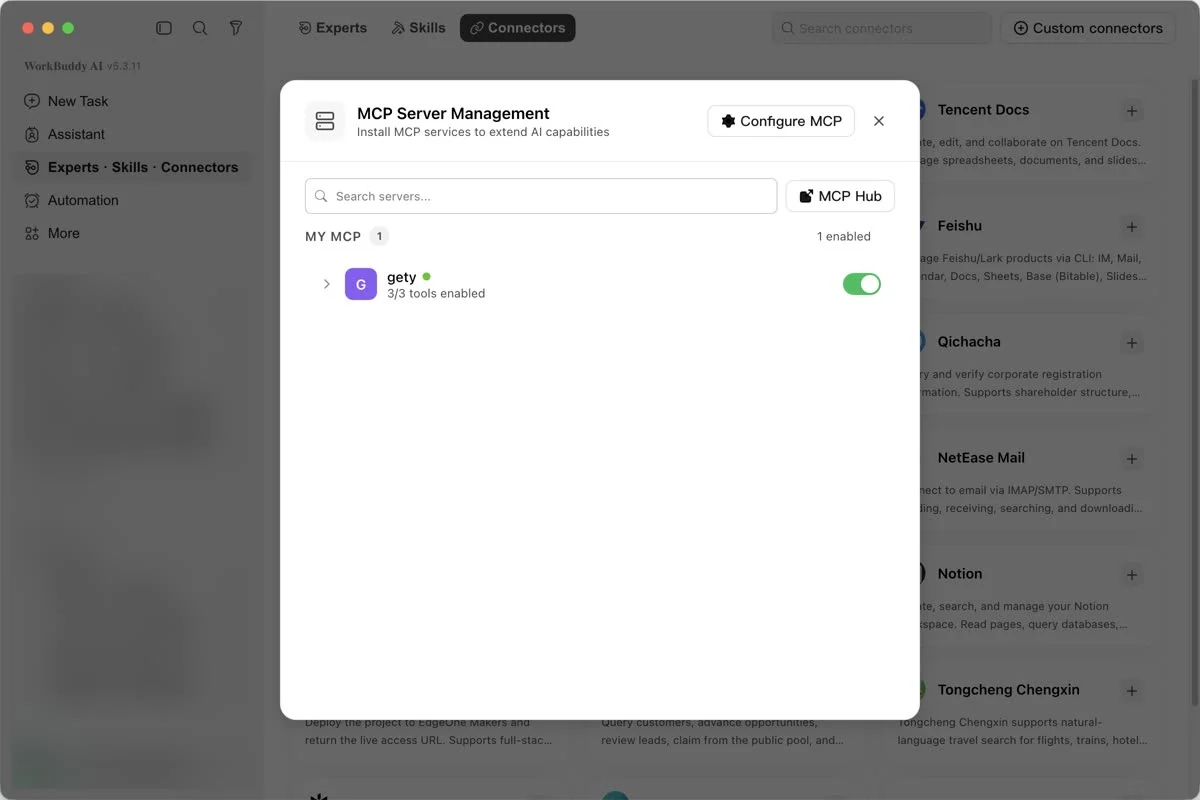Screen dimensions: 1200x800
Task: Switch to the Experts tab
Action: pos(333,28)
